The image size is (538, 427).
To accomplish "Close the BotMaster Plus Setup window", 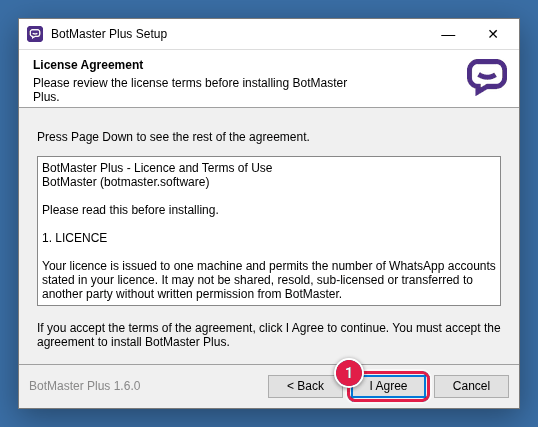I will coord(493,34).
